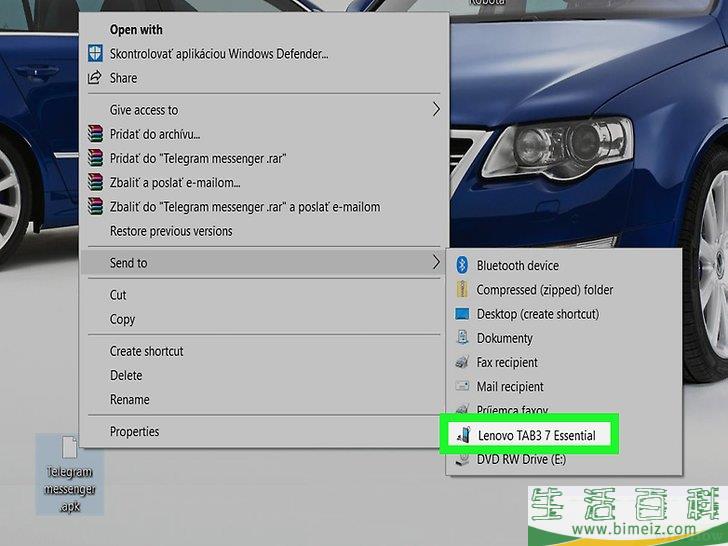Send to Fax recipient
728x546 pixels.
tap(564, 362)
